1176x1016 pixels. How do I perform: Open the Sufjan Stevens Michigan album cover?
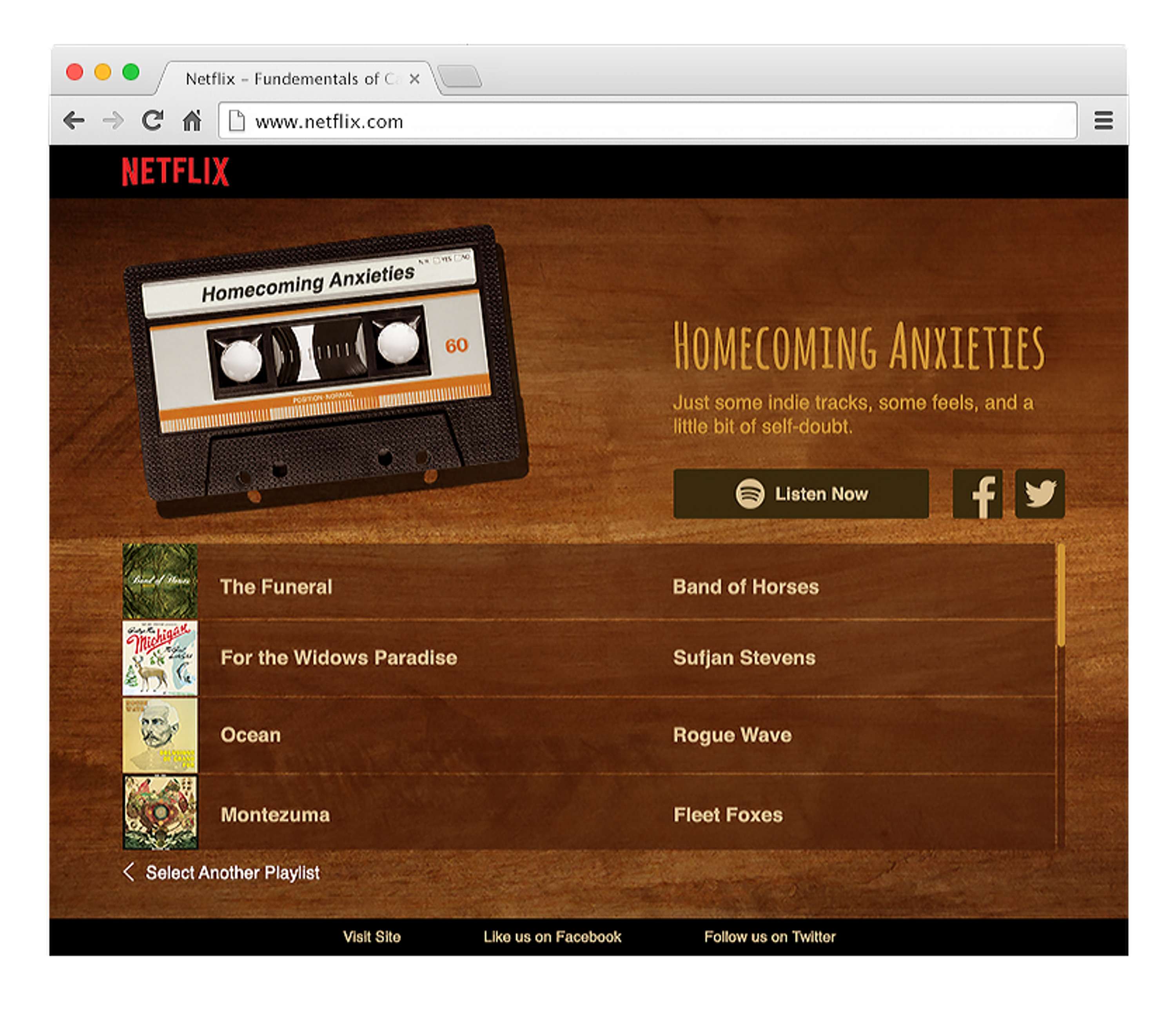click(x=160, y=658)
